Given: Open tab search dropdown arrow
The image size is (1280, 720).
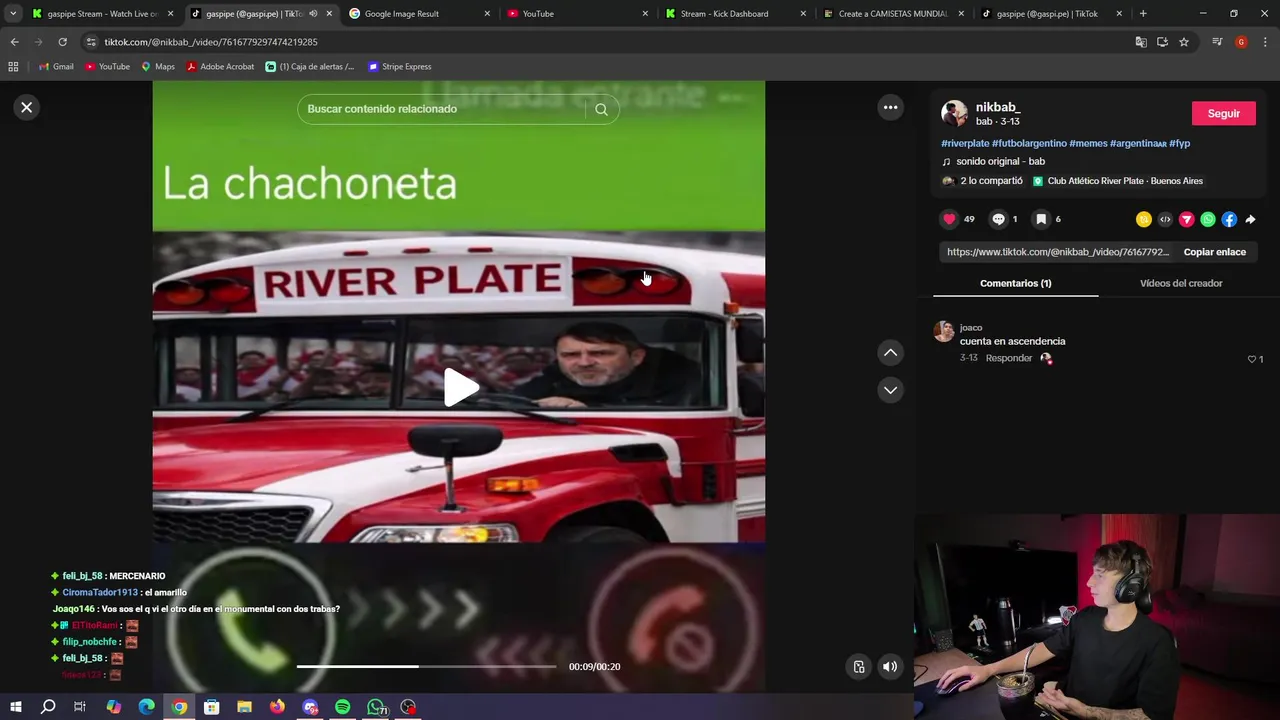Looking at the screenshot, I should coord(13,14).
